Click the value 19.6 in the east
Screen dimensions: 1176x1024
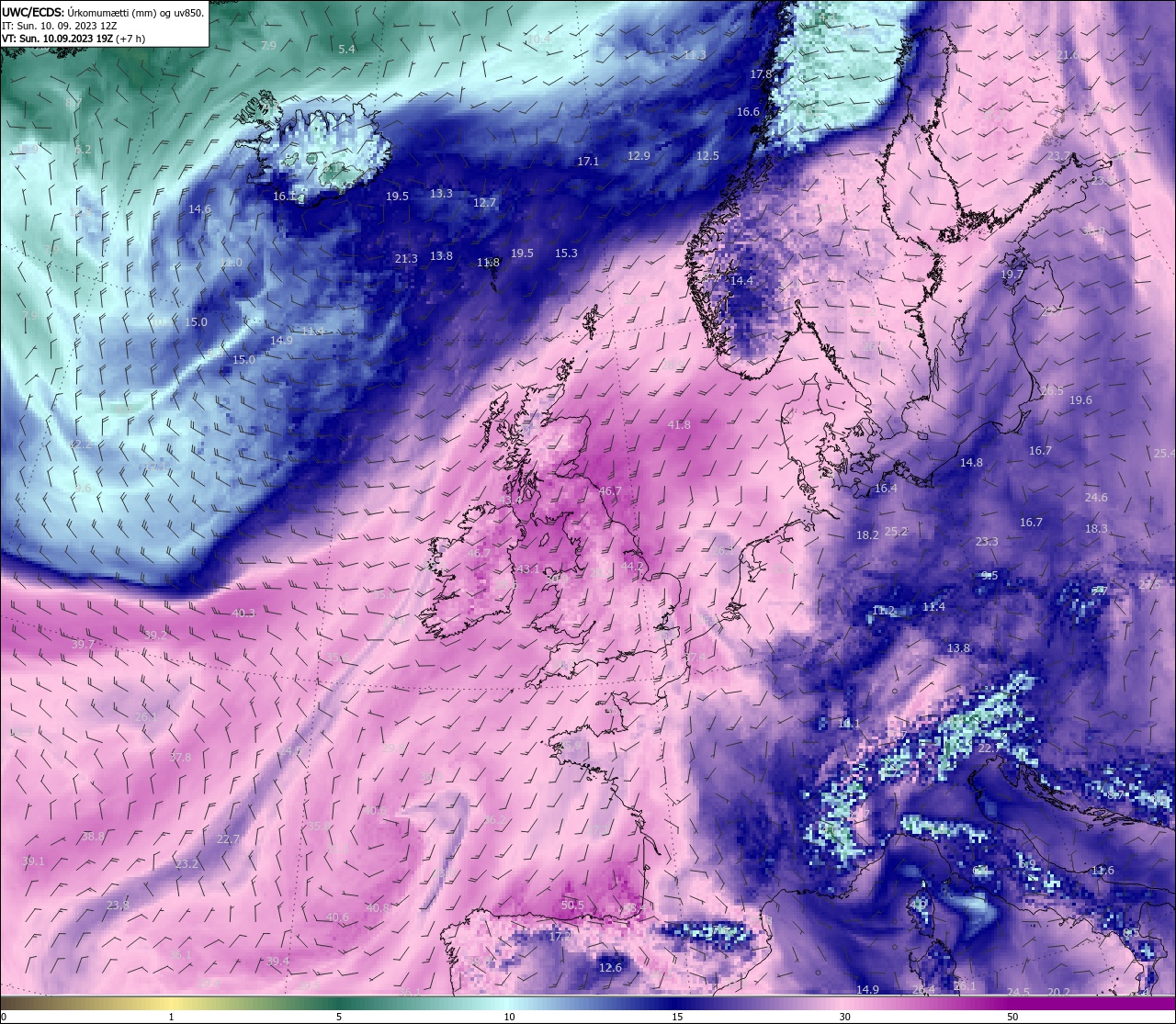point(1080,400)
